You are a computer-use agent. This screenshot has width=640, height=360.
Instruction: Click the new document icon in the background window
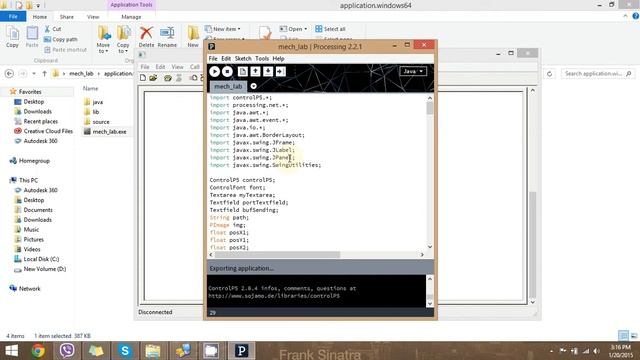coord(143,78)
